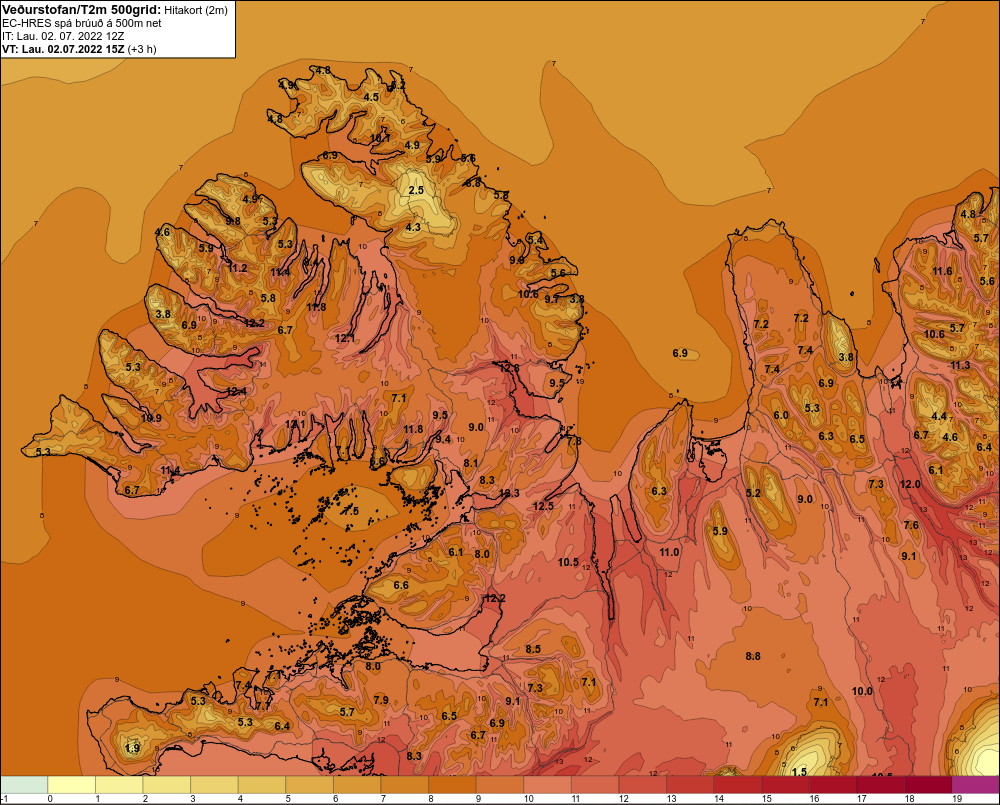Viewport: 1000px width, 805px height.
Task: Select the 11.3 temperature label
Action: (960, 366)
